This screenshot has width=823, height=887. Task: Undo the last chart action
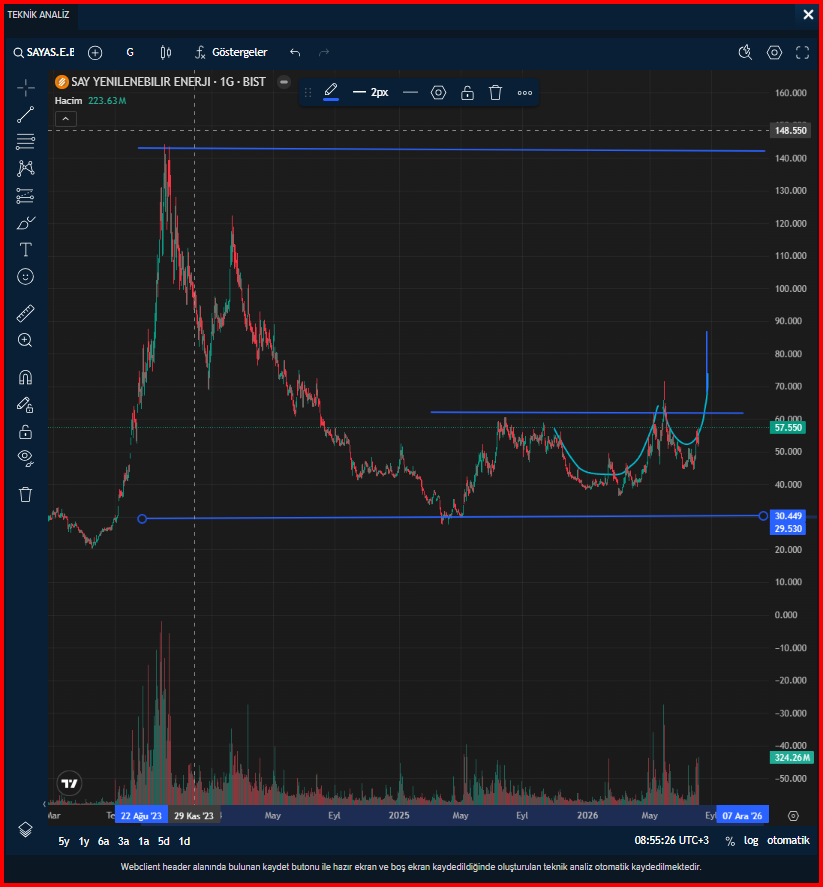(295, 53)
